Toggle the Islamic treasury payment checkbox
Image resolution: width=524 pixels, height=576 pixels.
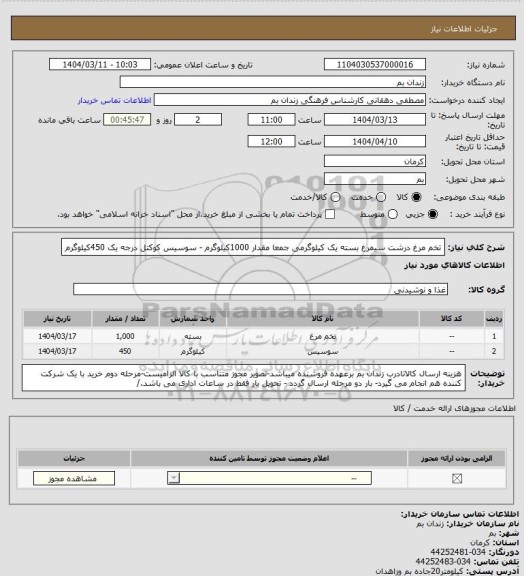coord(330,214)
